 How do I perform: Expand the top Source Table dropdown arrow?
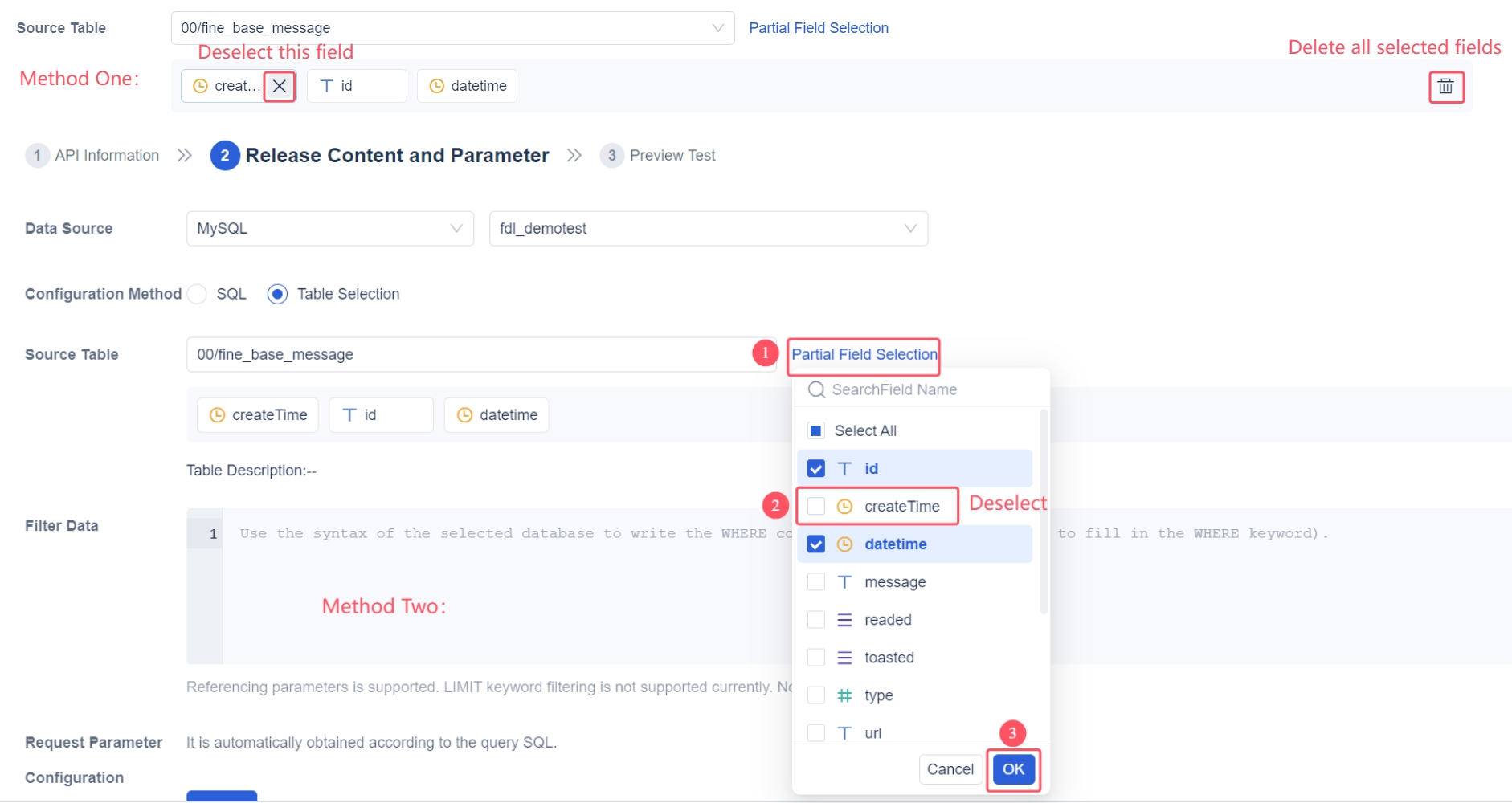click(x=718, y=28)
